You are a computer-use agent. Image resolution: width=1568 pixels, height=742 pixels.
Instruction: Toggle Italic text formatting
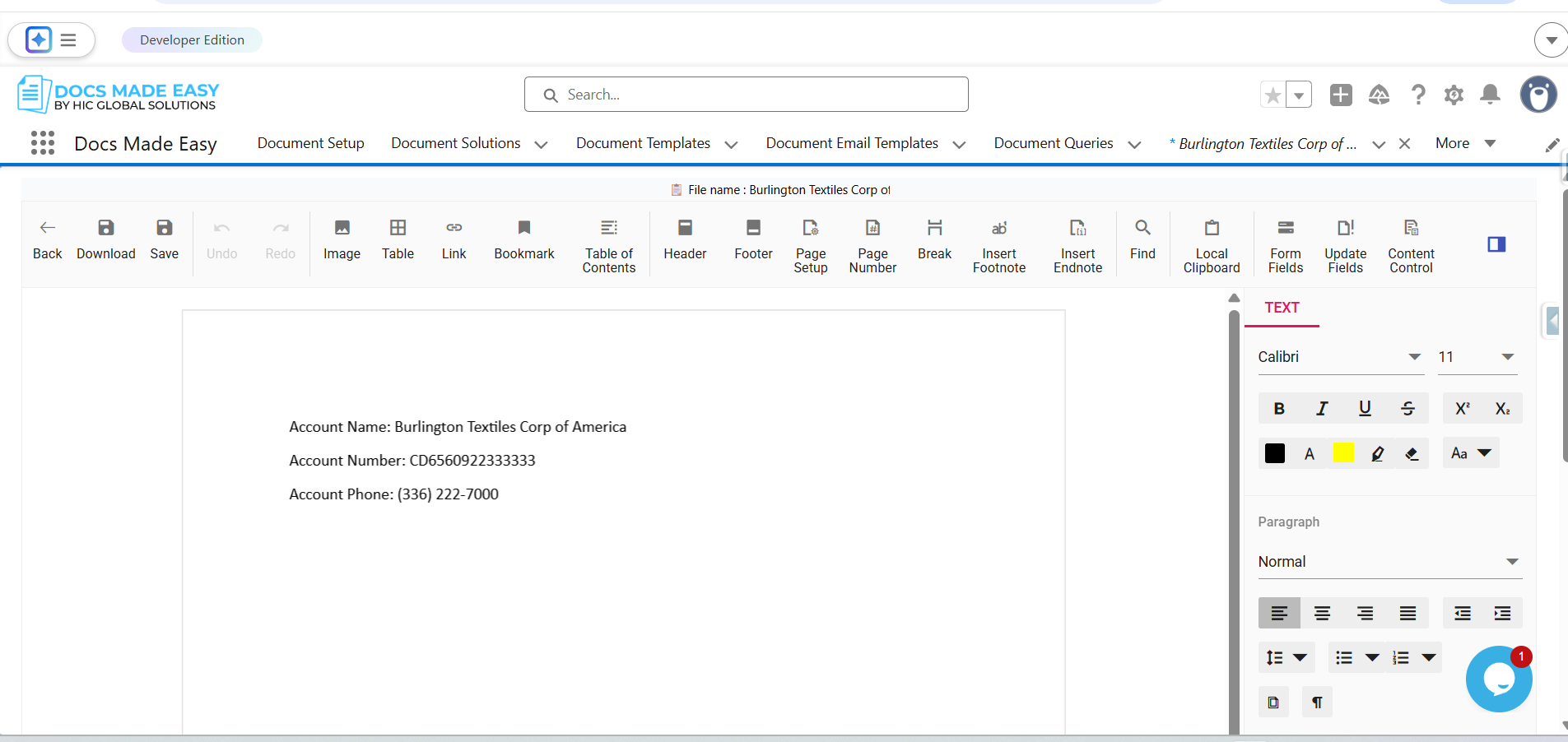click(x=1322, y=409)
